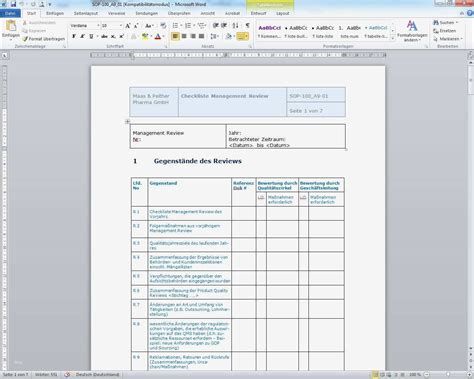
Task: Open the font size dropdown
Action: [121, 26]
